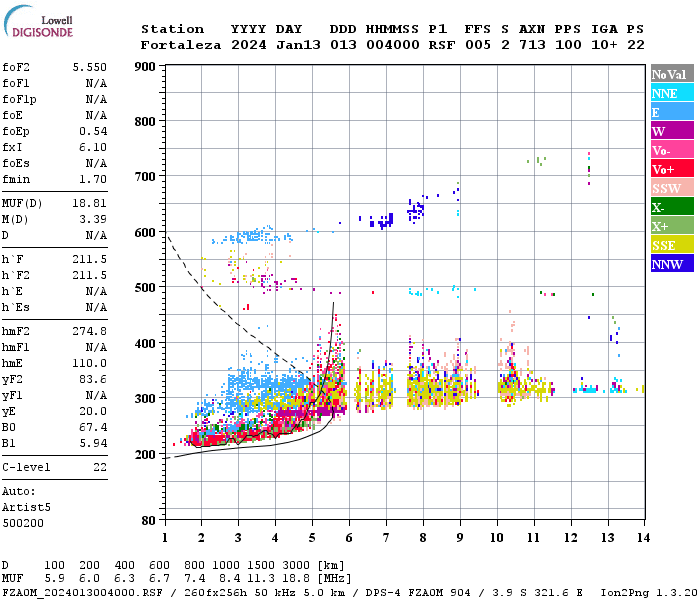Click the B1 value 5.94
Image resolution: width=700 pixels, height=600 pixels.
[93, 443]
